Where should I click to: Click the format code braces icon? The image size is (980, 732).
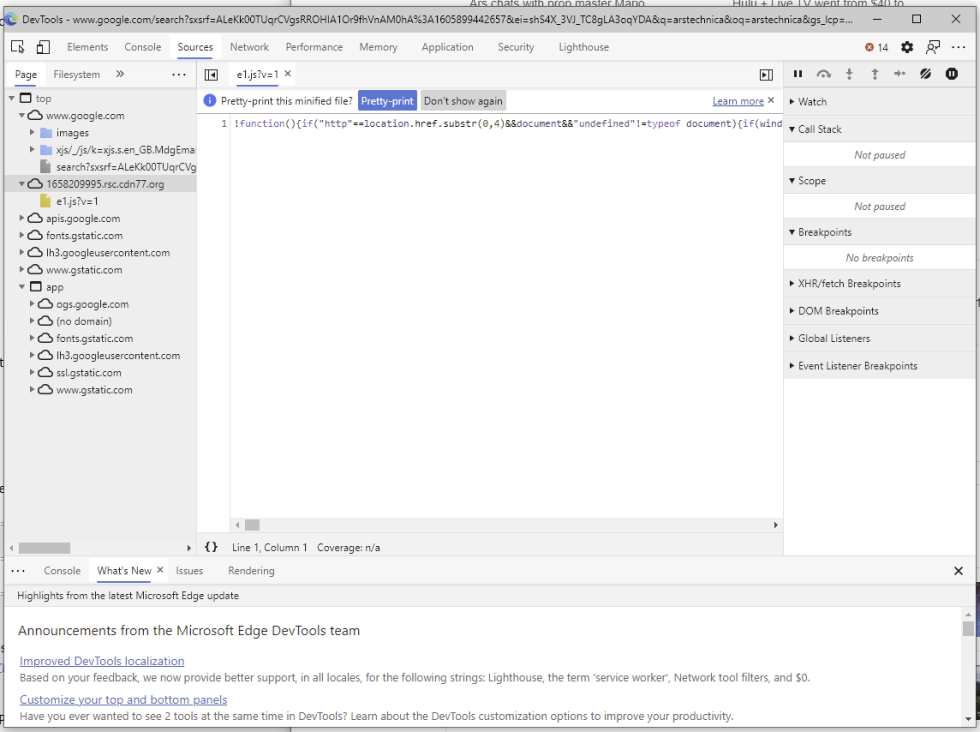[211, 547]
